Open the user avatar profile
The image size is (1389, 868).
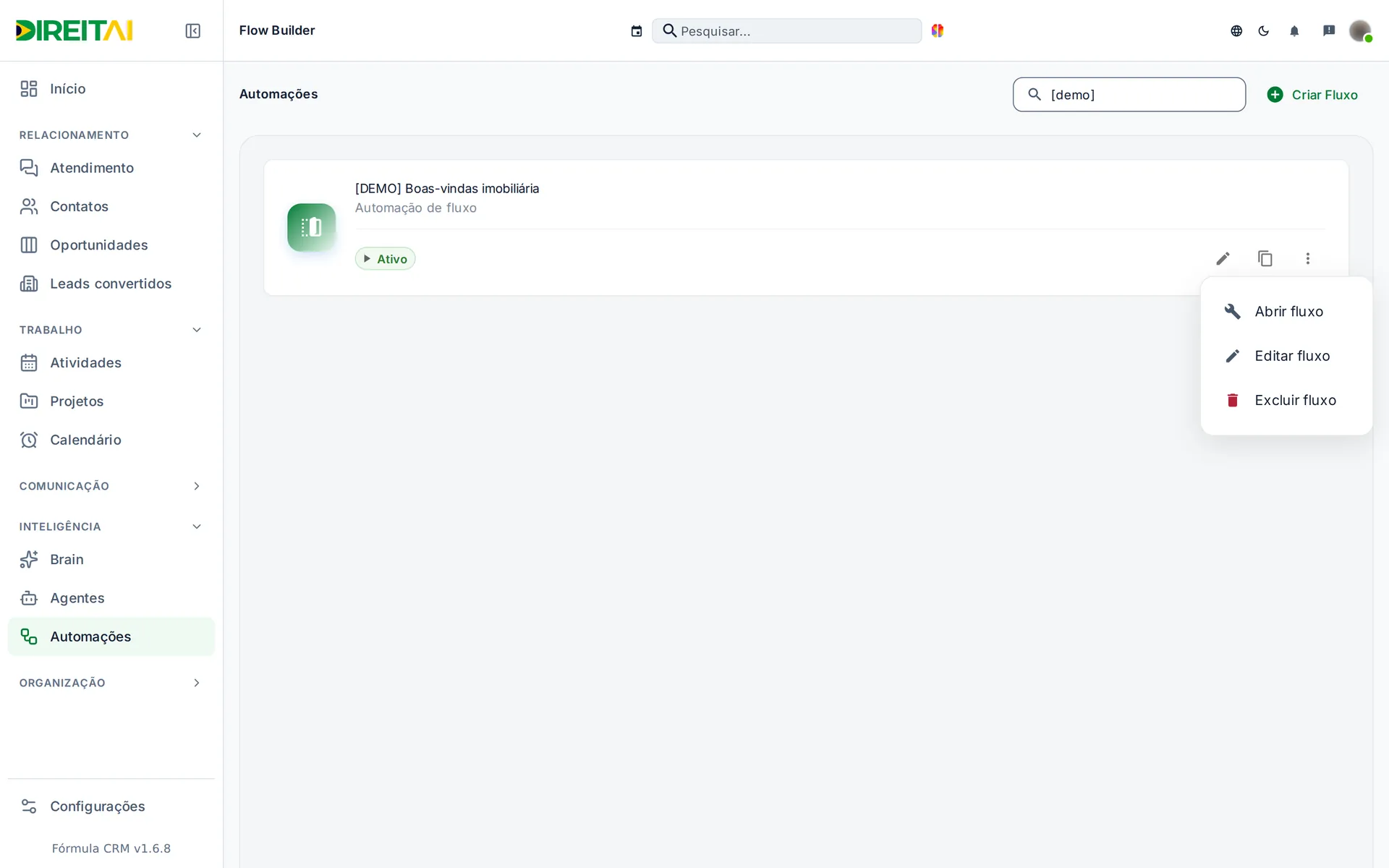[x=1360, y=30]
